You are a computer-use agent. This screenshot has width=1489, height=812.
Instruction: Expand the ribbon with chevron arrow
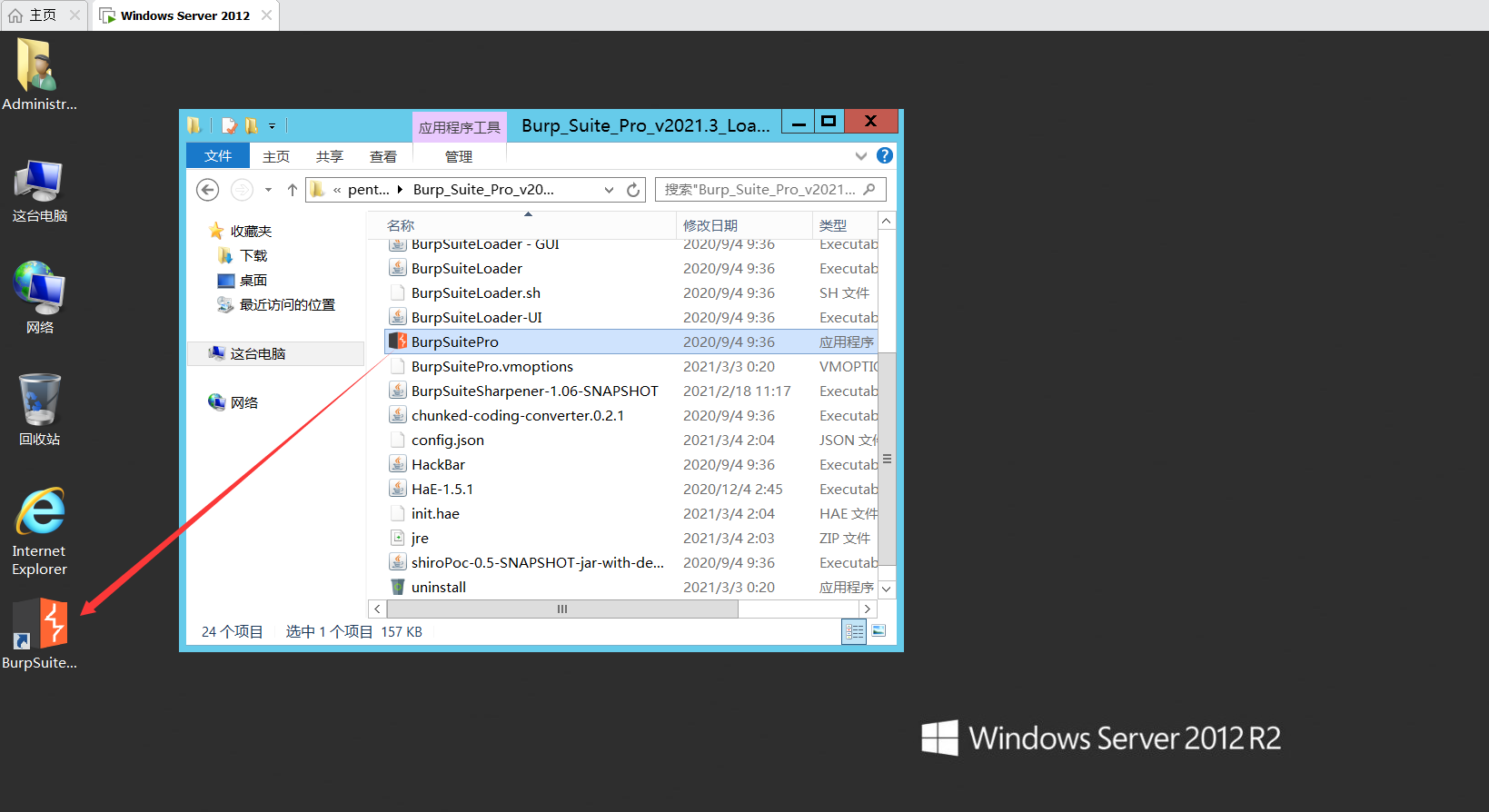point(861,156)
